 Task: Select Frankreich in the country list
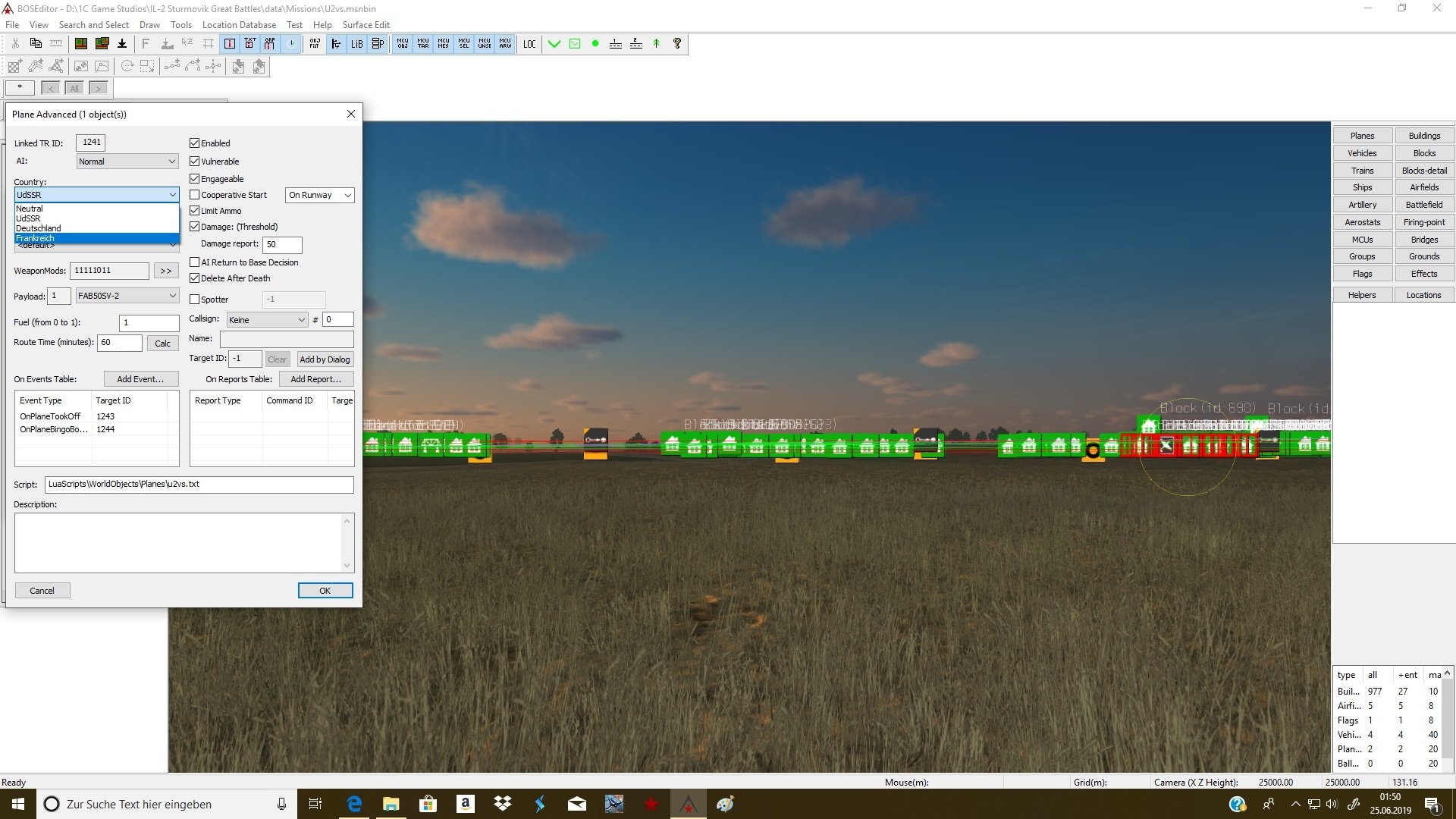click(96, 238)
